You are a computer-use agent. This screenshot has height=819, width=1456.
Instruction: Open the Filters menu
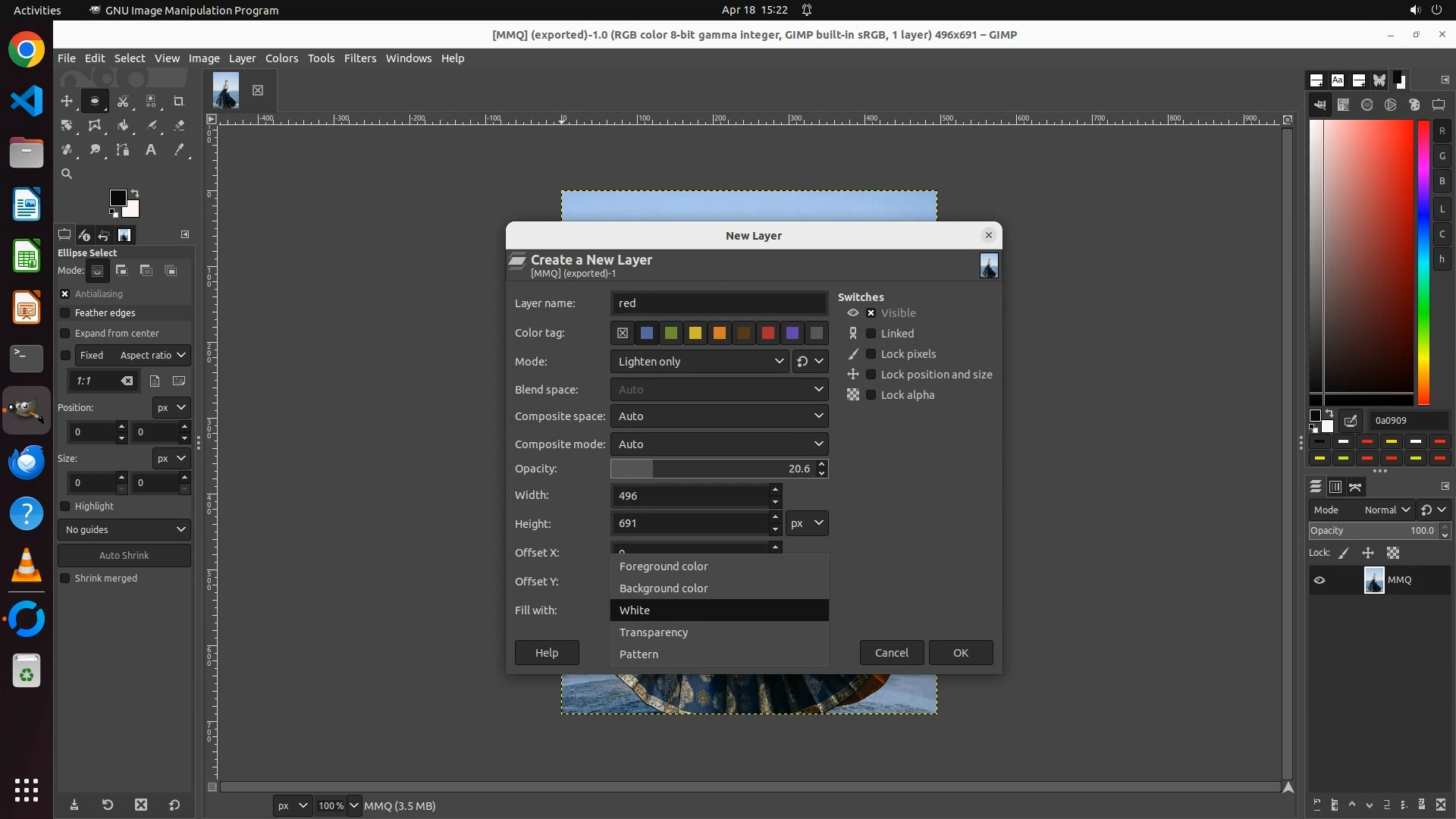click(x=359, y=58)
